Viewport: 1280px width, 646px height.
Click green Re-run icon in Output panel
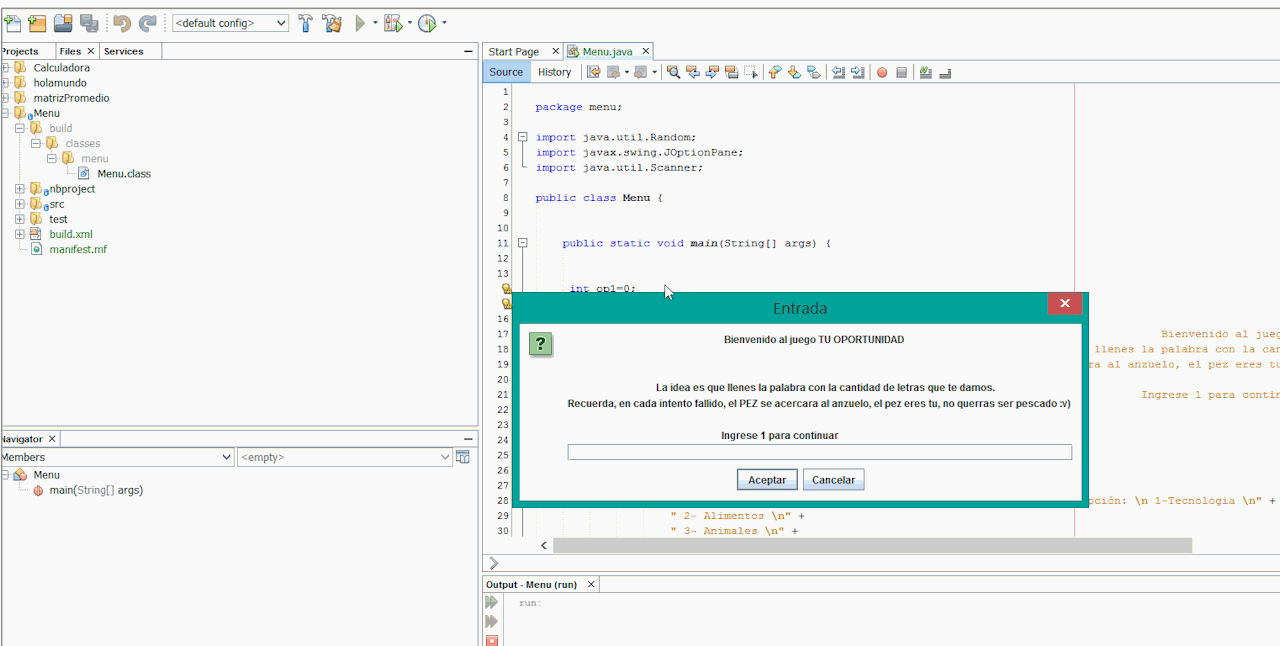pos(491,602)
